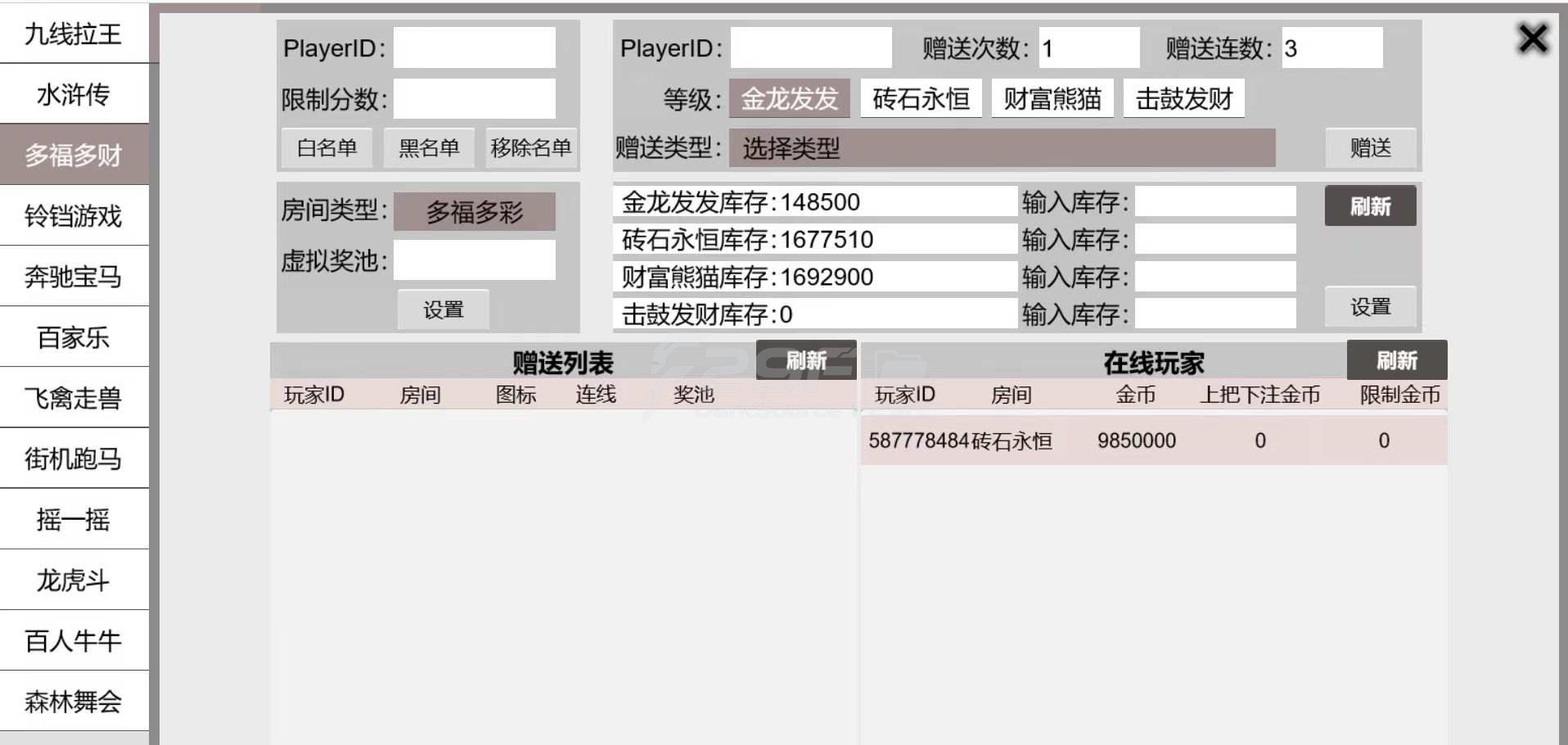
Task: Focus the gift panel PlayerID field
Action: coord(811,48)
